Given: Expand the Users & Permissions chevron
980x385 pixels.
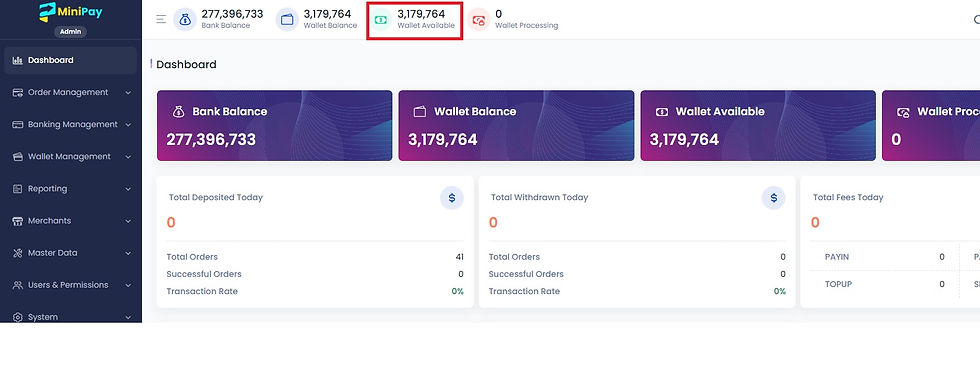Looking at the screenshot, I should tap(128, 285).
